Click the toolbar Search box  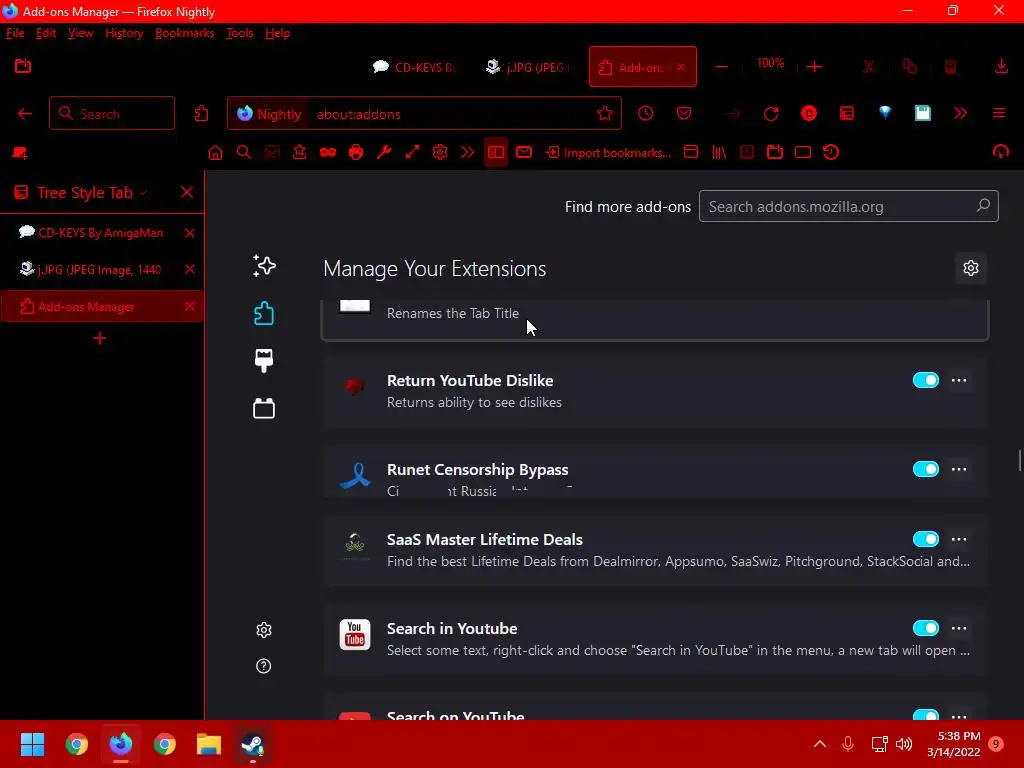112,114
